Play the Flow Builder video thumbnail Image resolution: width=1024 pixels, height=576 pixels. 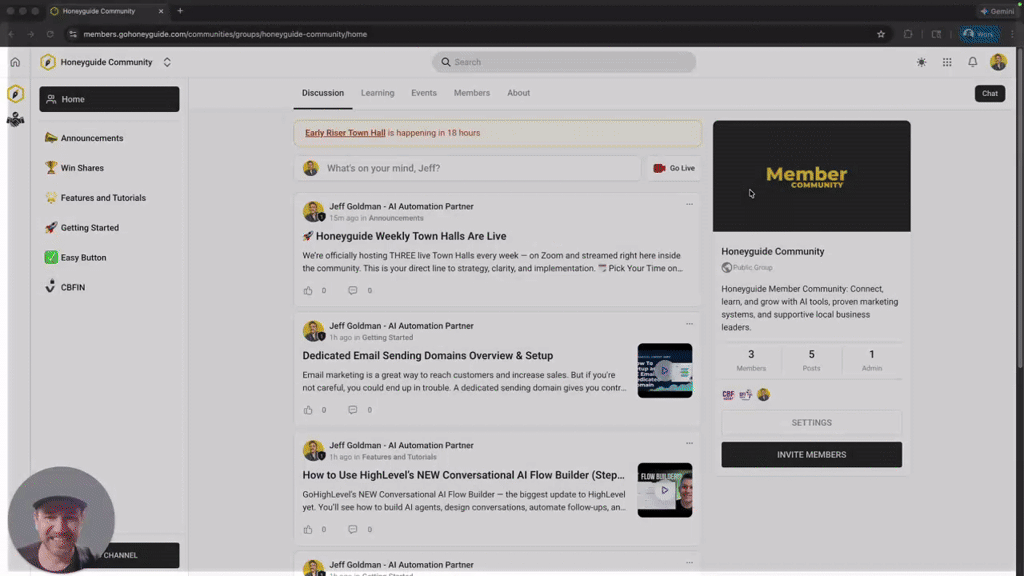pyautogui.click(x=665, y=490)
